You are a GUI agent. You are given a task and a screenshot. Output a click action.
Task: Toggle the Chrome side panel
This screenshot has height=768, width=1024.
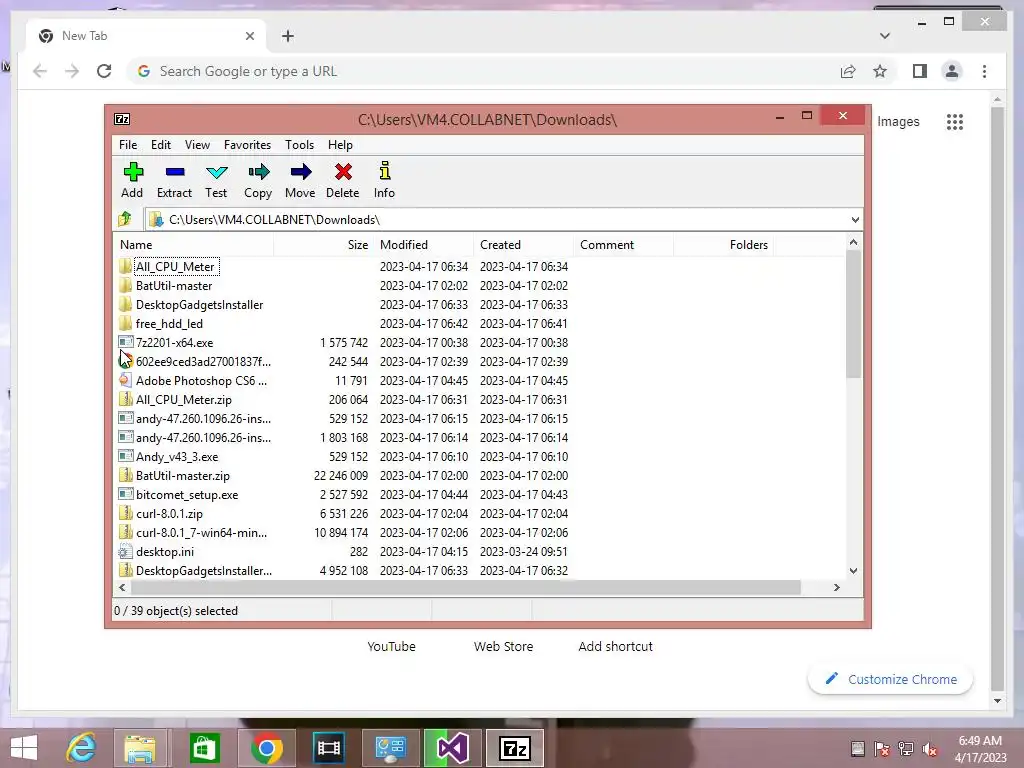pos(920,71)
